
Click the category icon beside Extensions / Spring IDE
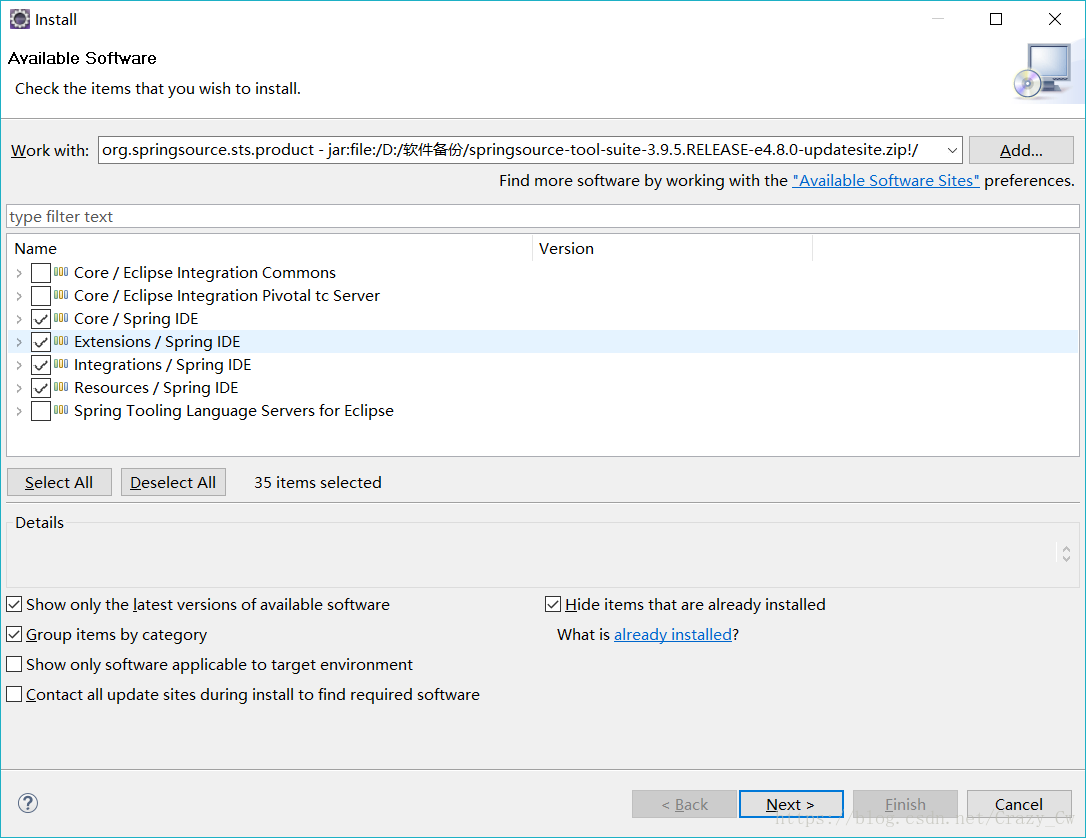coord(61,341)
